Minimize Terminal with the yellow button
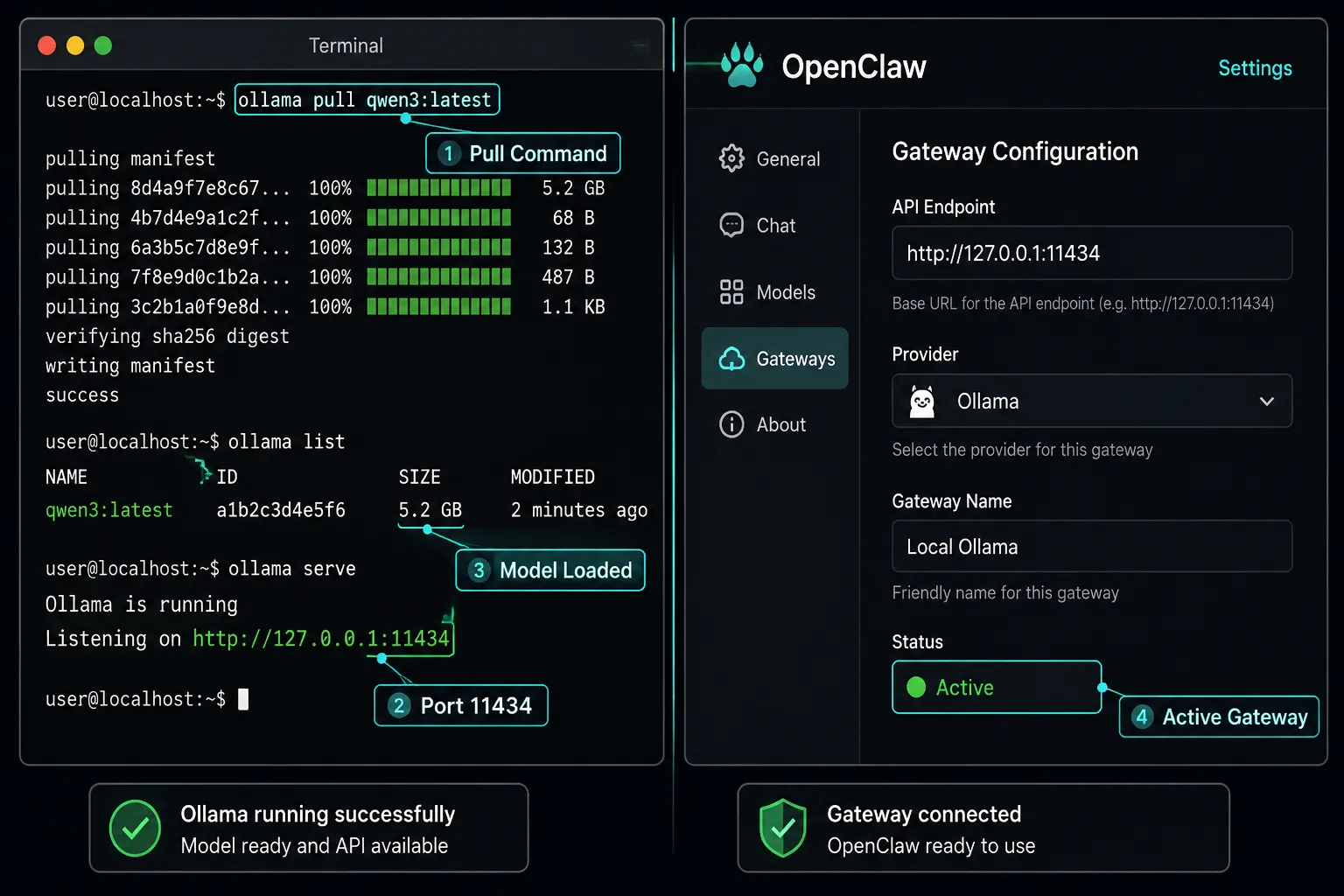The image size is (1344, 896). (x=75, y=45)
